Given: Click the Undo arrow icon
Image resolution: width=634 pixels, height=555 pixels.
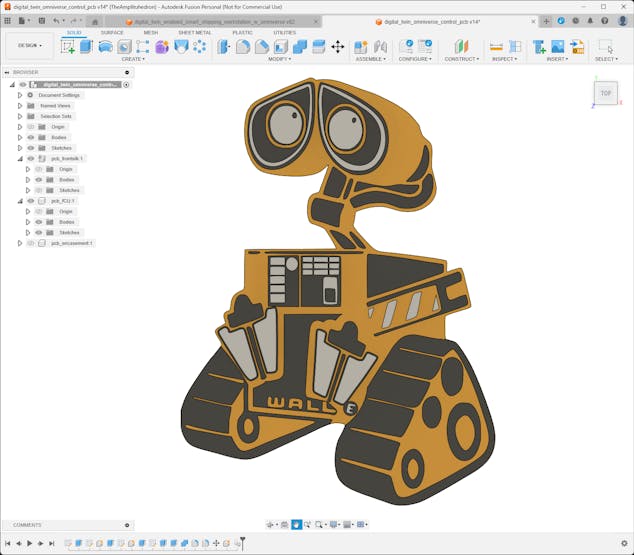Looking at the screenshot, I should (x=57, y=20).
